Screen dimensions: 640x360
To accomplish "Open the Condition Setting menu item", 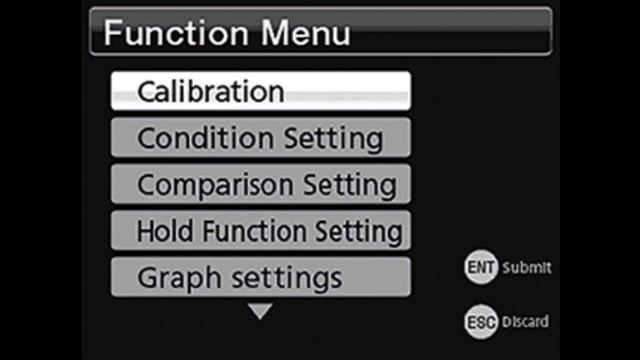I will coord(261,138).
